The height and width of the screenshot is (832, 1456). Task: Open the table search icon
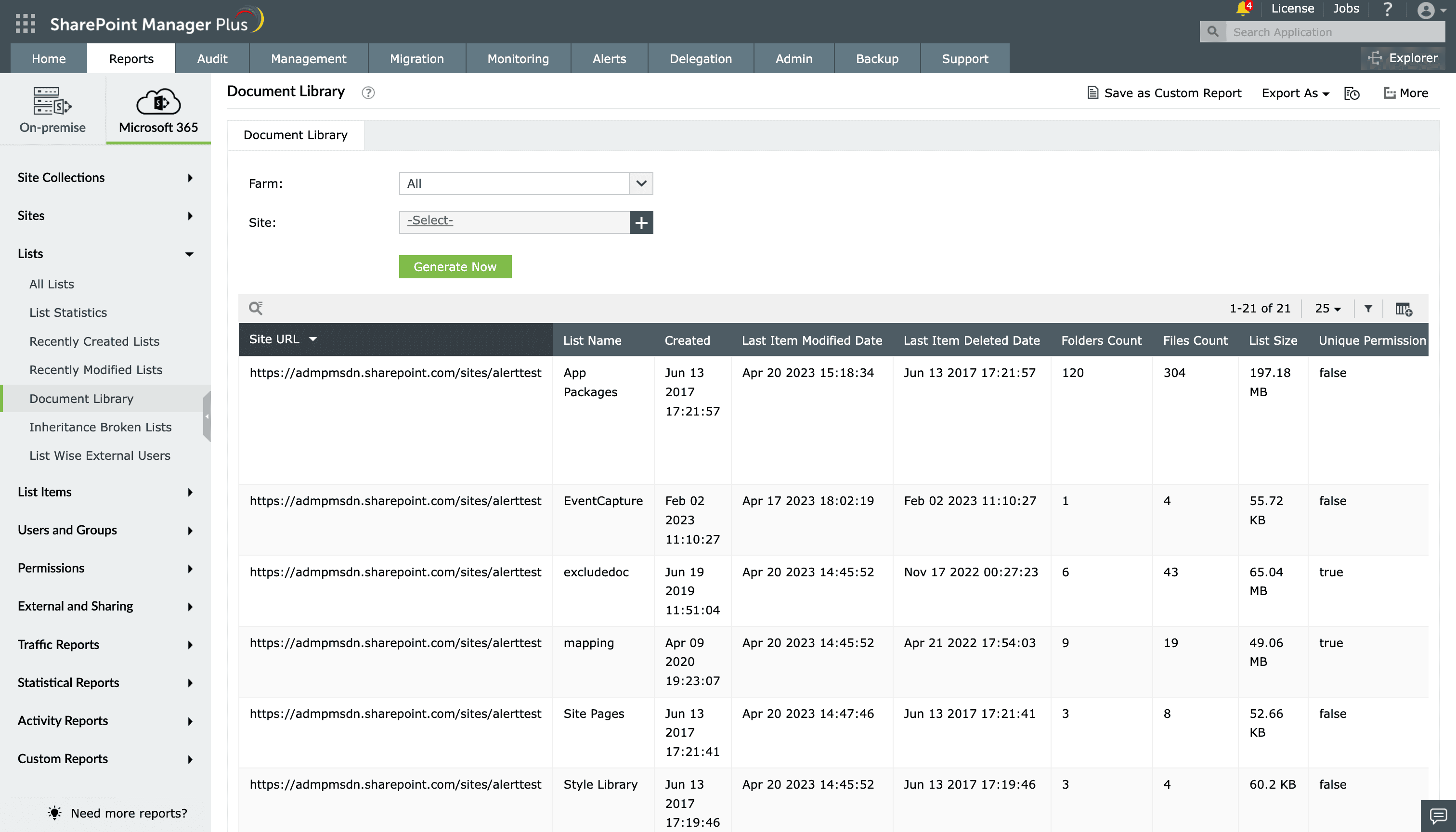[x=256, y=308]
